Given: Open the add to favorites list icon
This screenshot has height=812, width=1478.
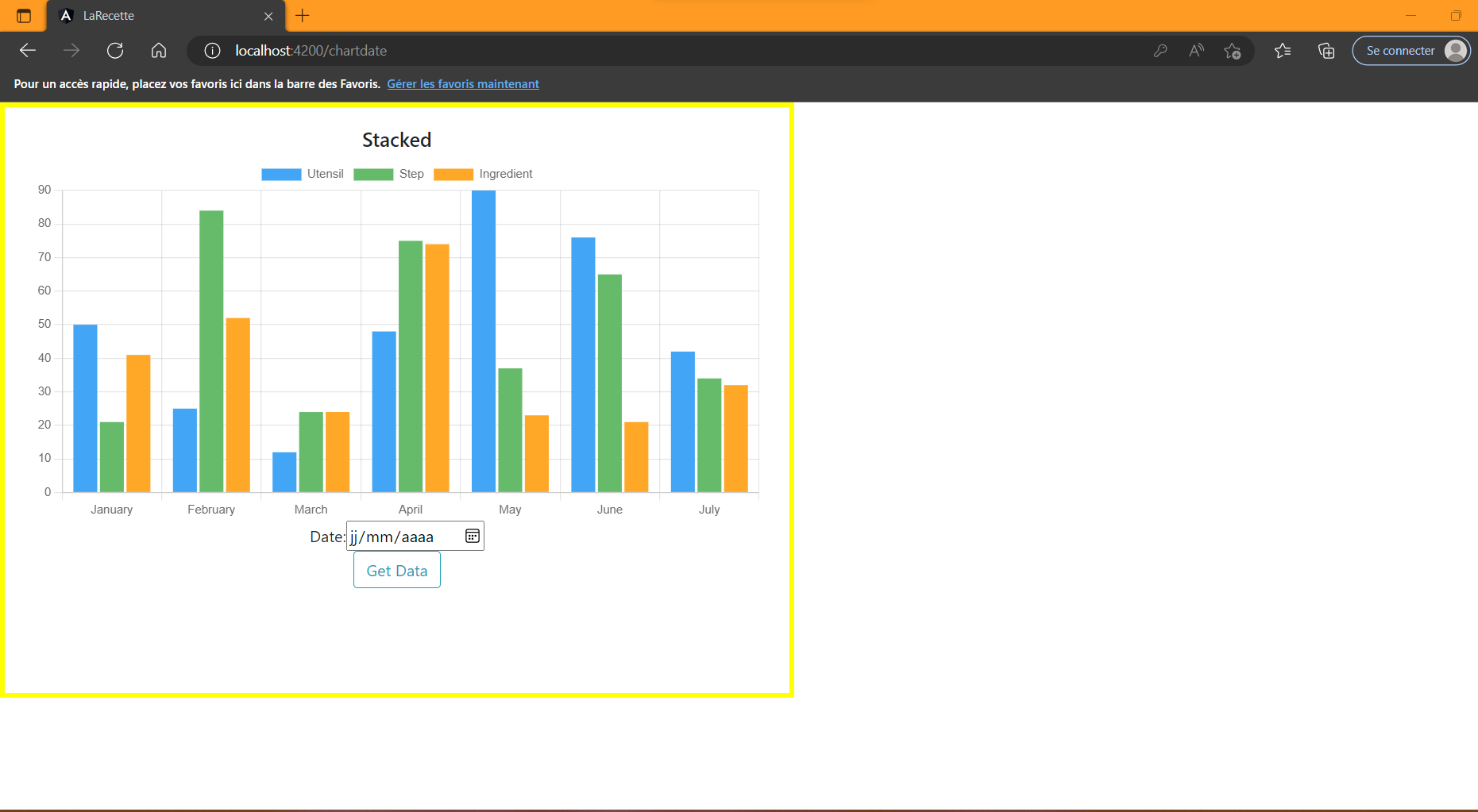Looking at the screenshot, I should coord(1233,50).
